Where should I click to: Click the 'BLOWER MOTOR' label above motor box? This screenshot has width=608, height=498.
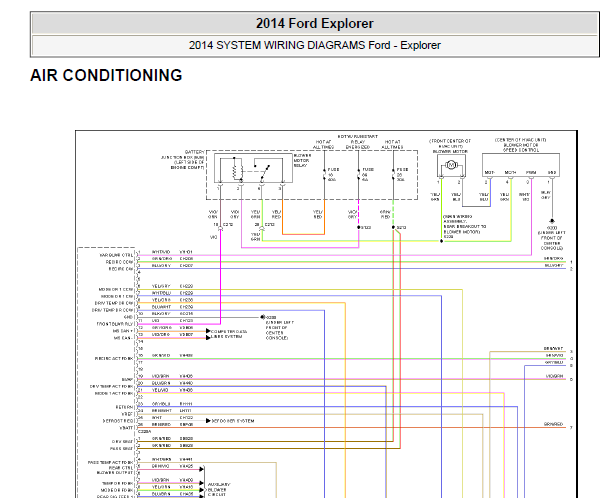pos(450,151)
